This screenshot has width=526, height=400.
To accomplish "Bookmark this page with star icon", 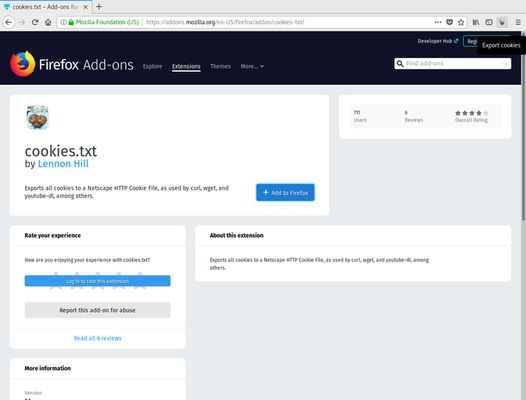I will [461, 22].
